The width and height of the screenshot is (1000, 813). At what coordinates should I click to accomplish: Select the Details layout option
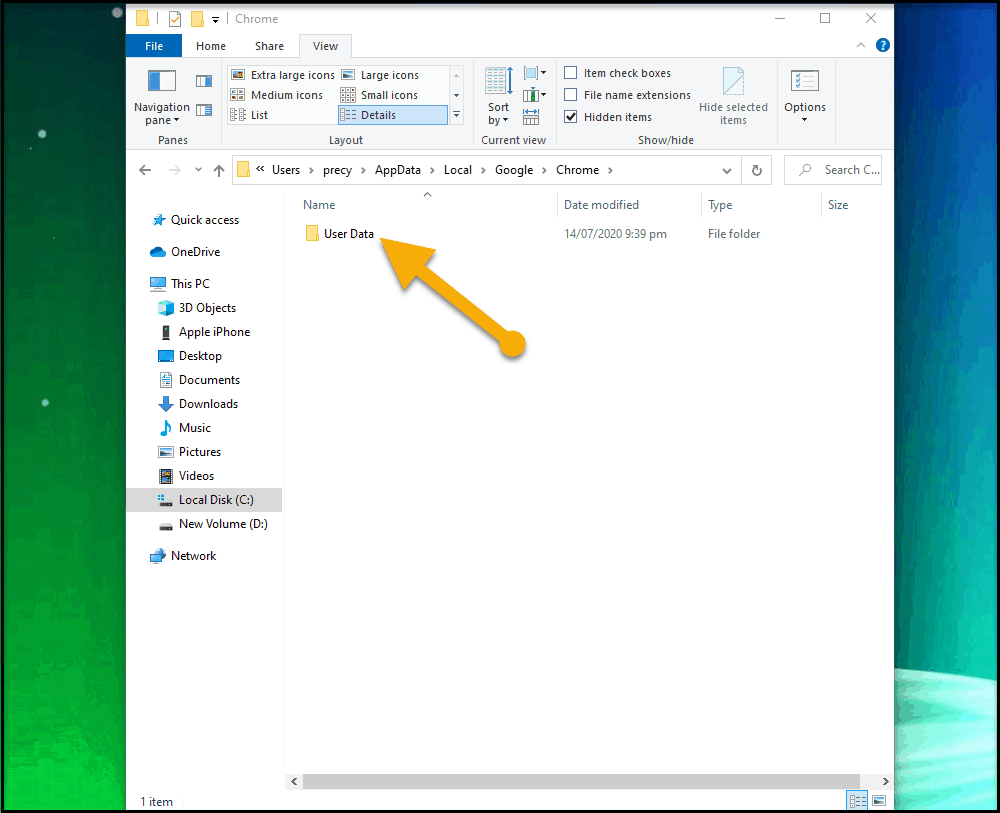coord(392,115)
